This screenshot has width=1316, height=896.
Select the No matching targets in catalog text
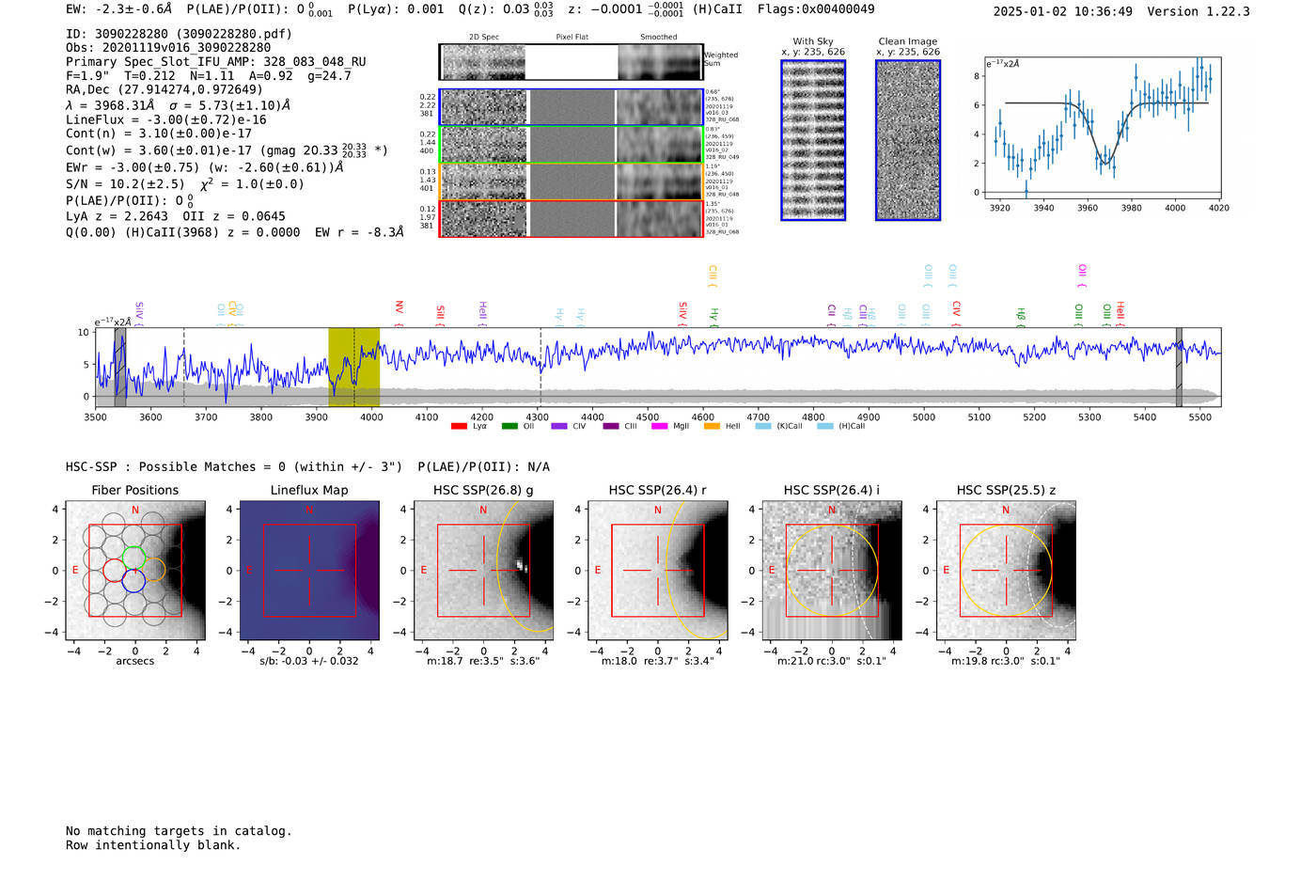click(x=179, y=831)
